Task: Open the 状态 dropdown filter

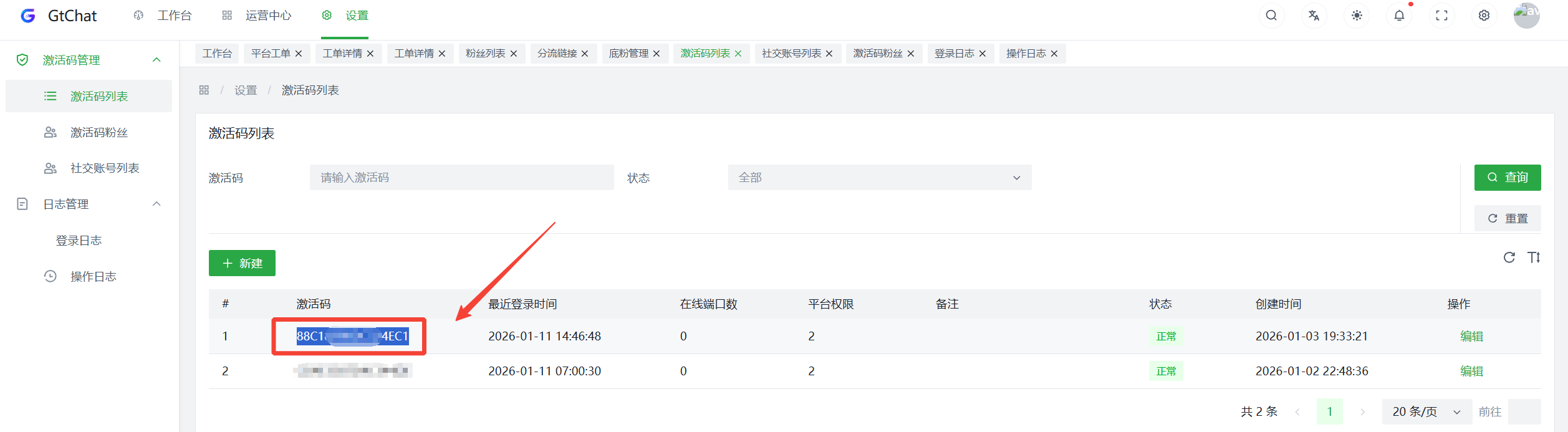Action: coord(879,178)
